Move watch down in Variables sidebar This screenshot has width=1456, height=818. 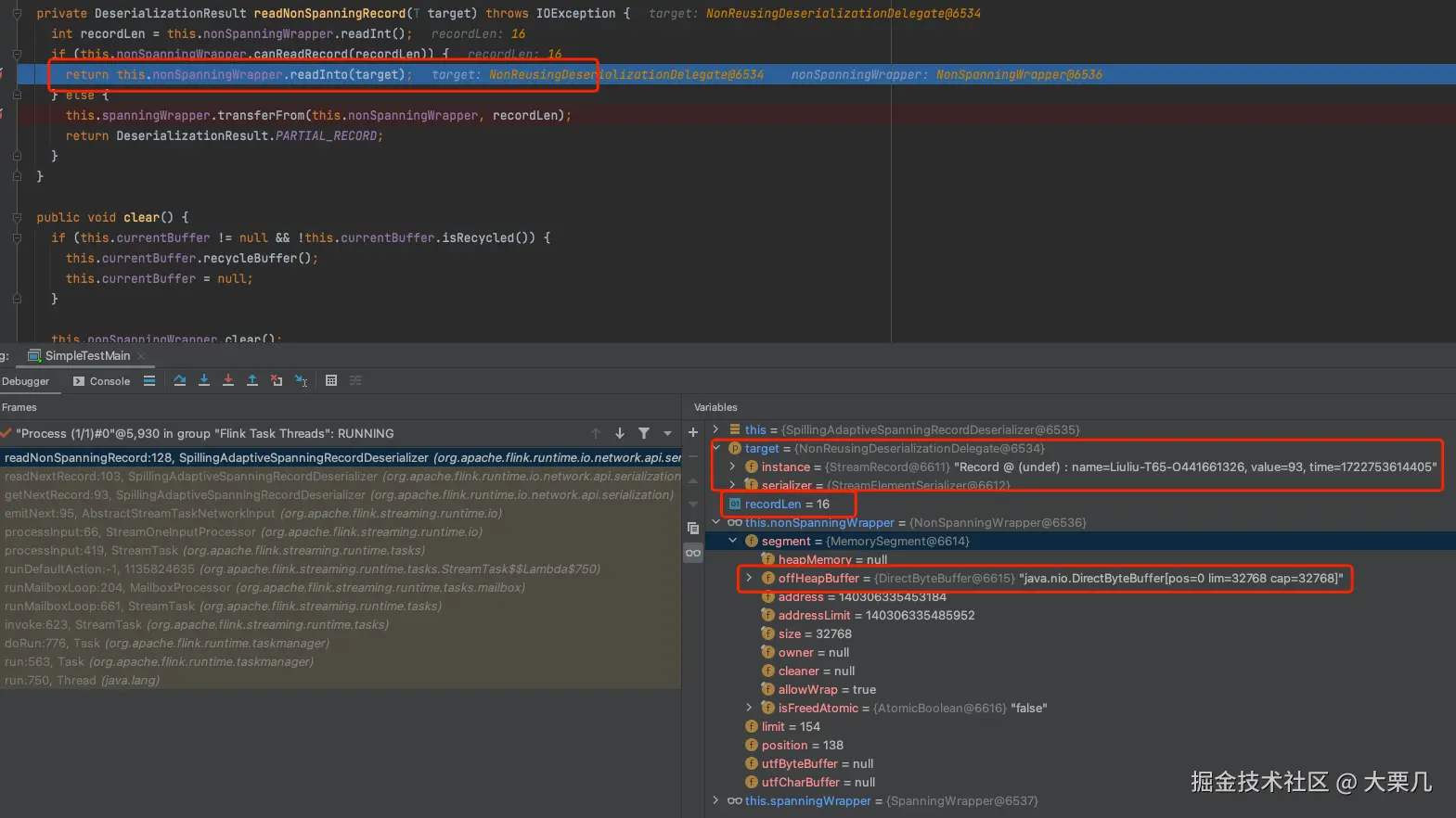click(x=693, y=505)
